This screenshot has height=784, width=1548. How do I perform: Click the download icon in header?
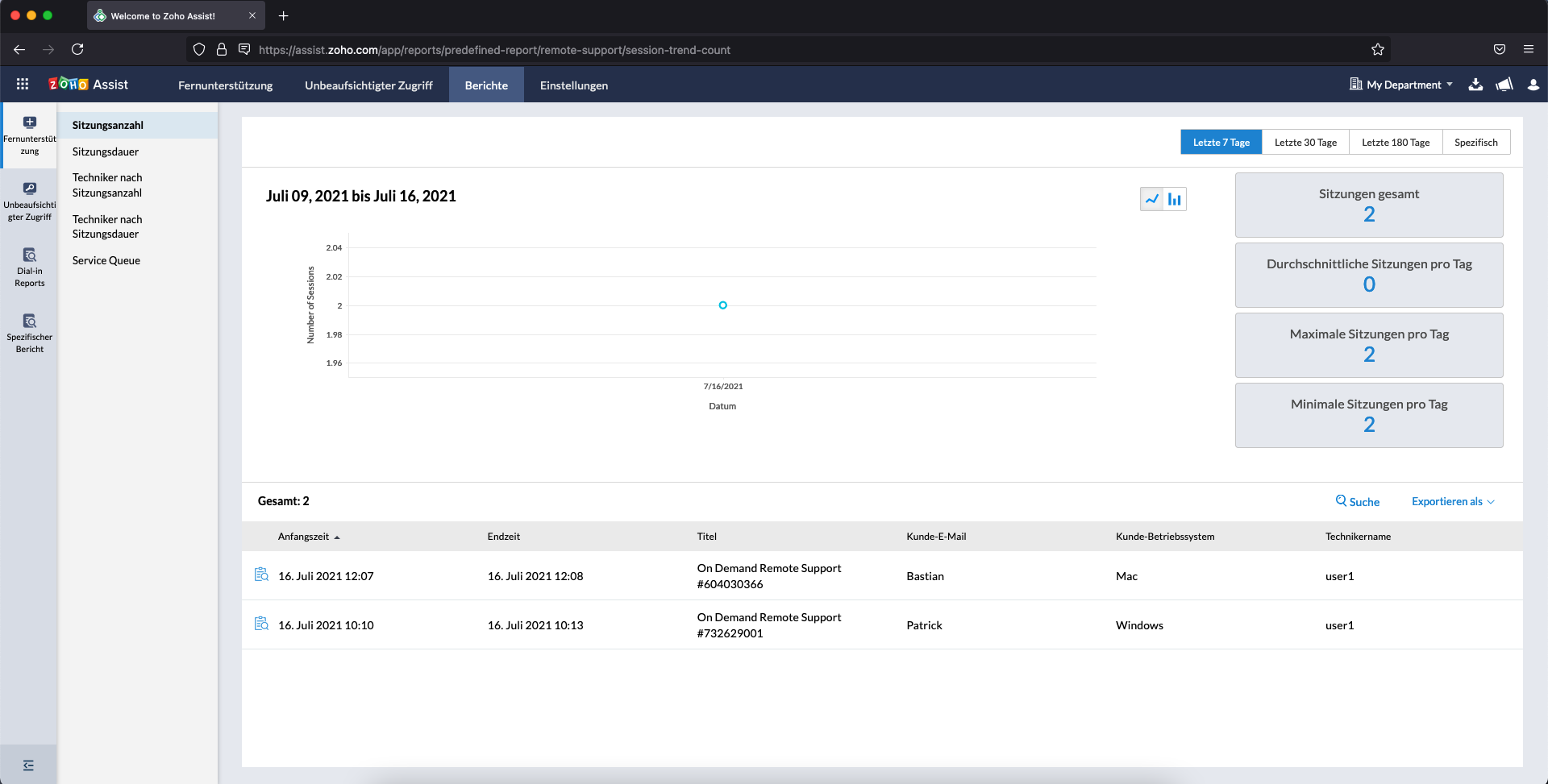click(1475, 85)
